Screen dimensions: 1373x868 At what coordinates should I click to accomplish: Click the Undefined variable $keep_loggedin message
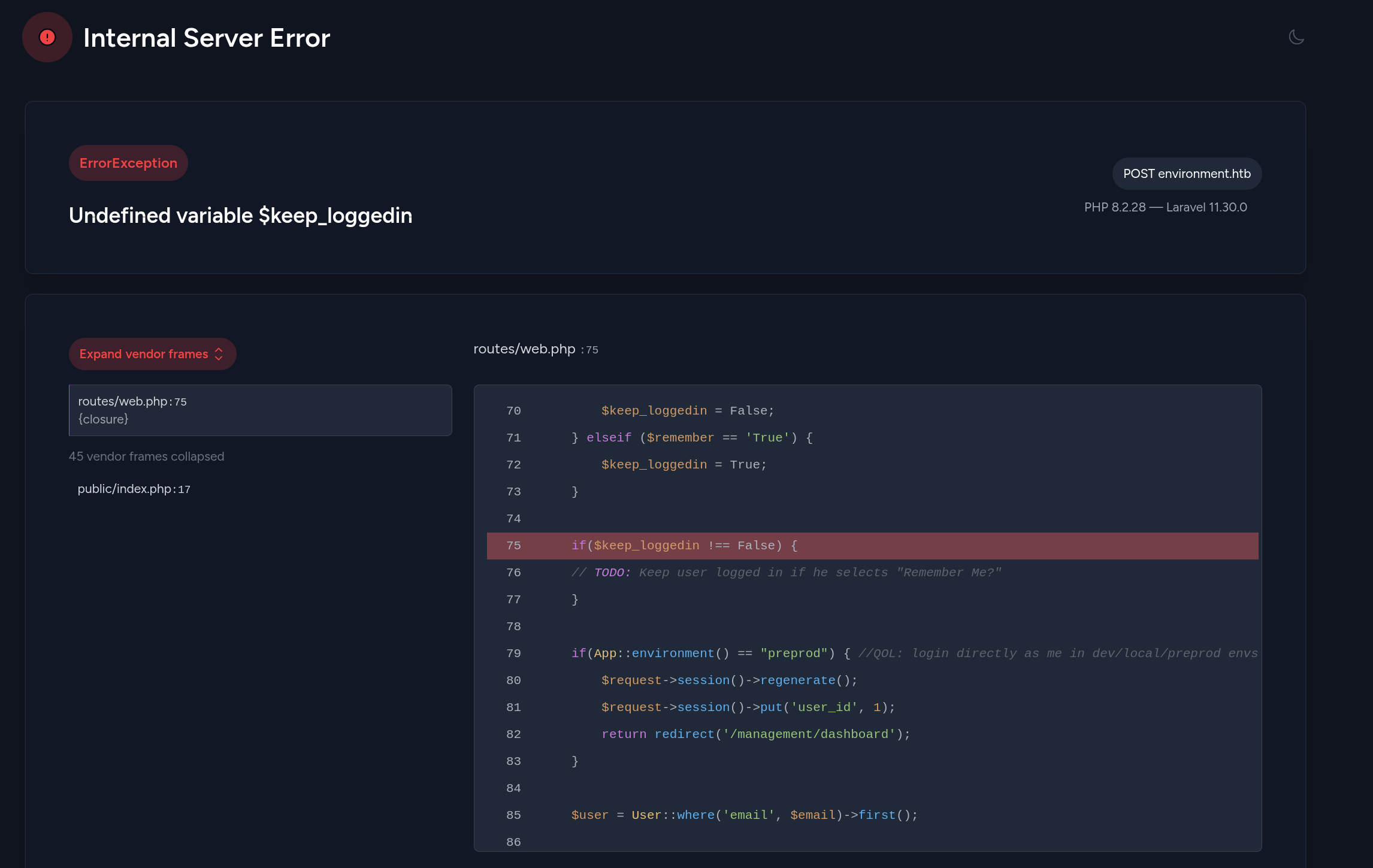(x=240, y=216)
